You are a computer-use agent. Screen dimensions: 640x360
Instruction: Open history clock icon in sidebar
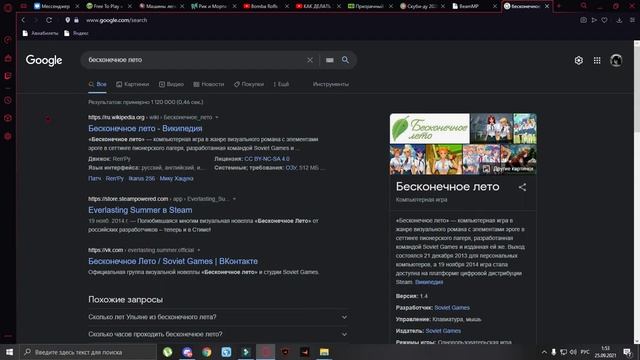click(8, 100)
